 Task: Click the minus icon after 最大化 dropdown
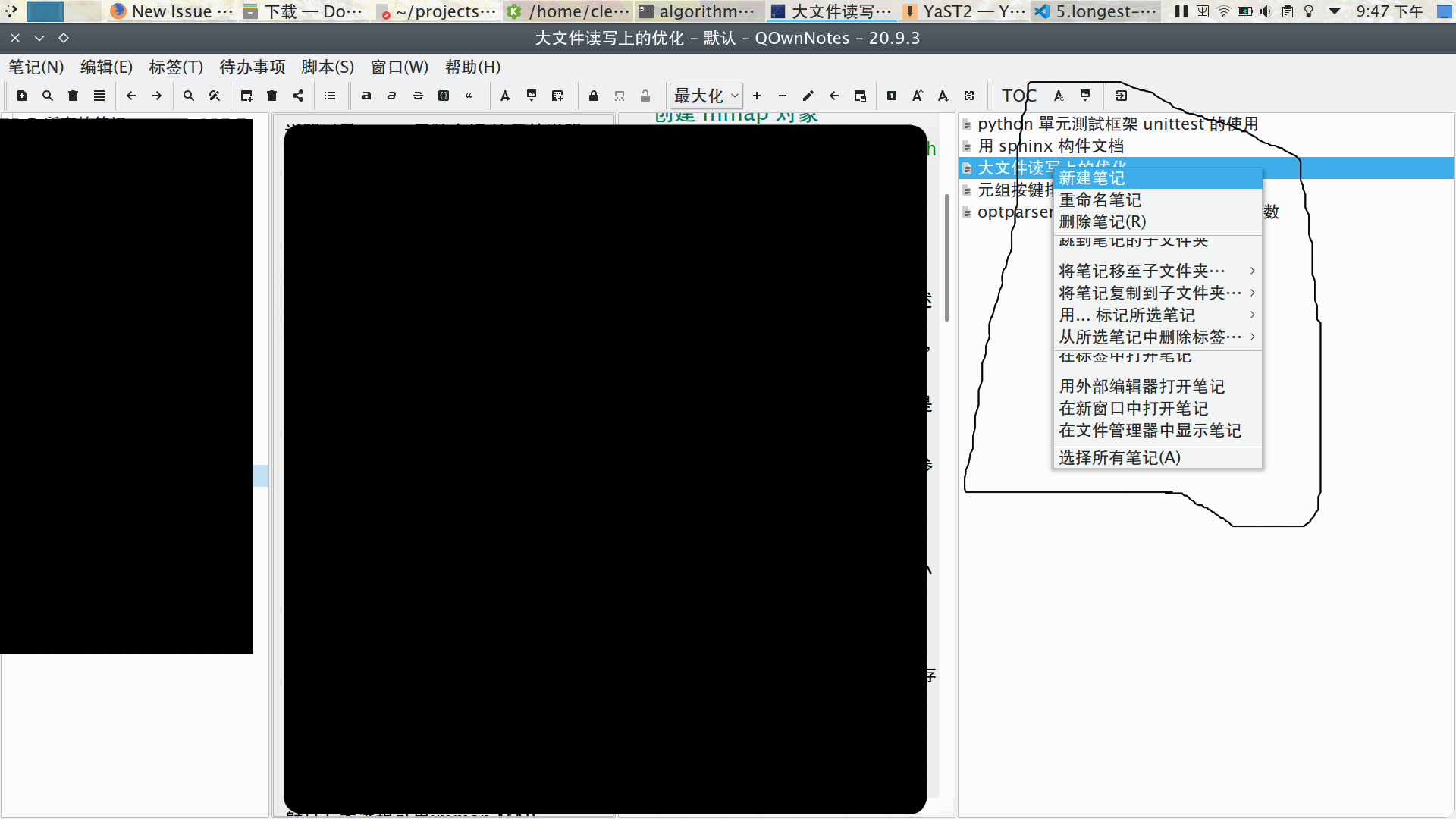tap(783, 96)
